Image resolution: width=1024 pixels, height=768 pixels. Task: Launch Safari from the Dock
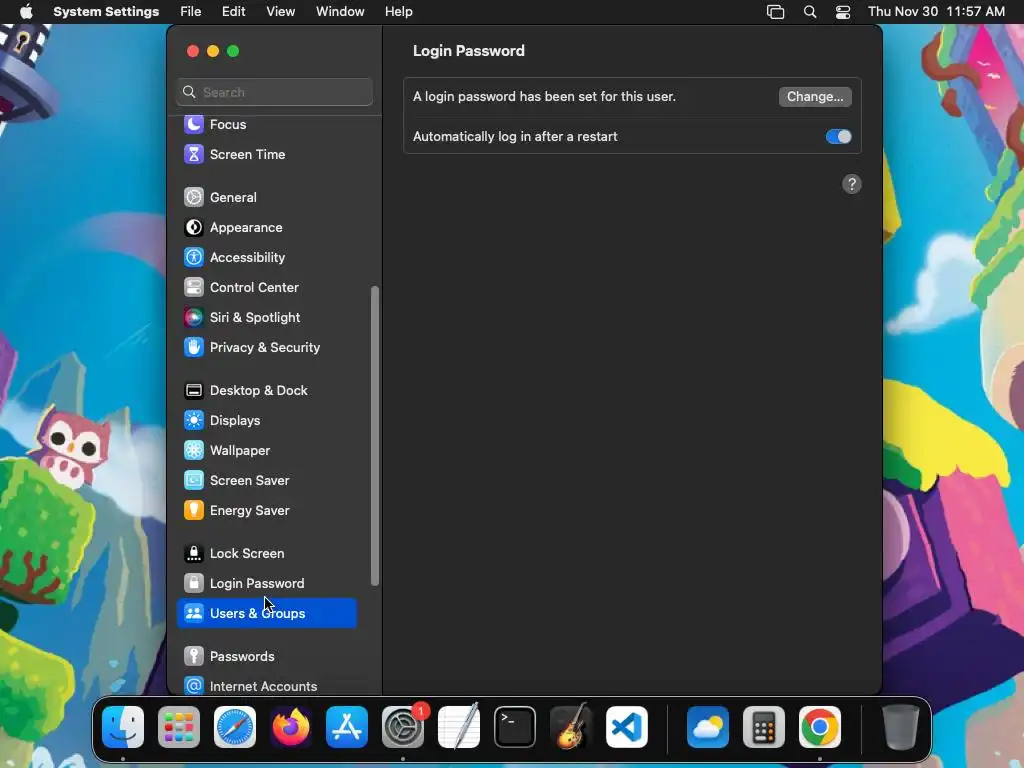point(235,727)
